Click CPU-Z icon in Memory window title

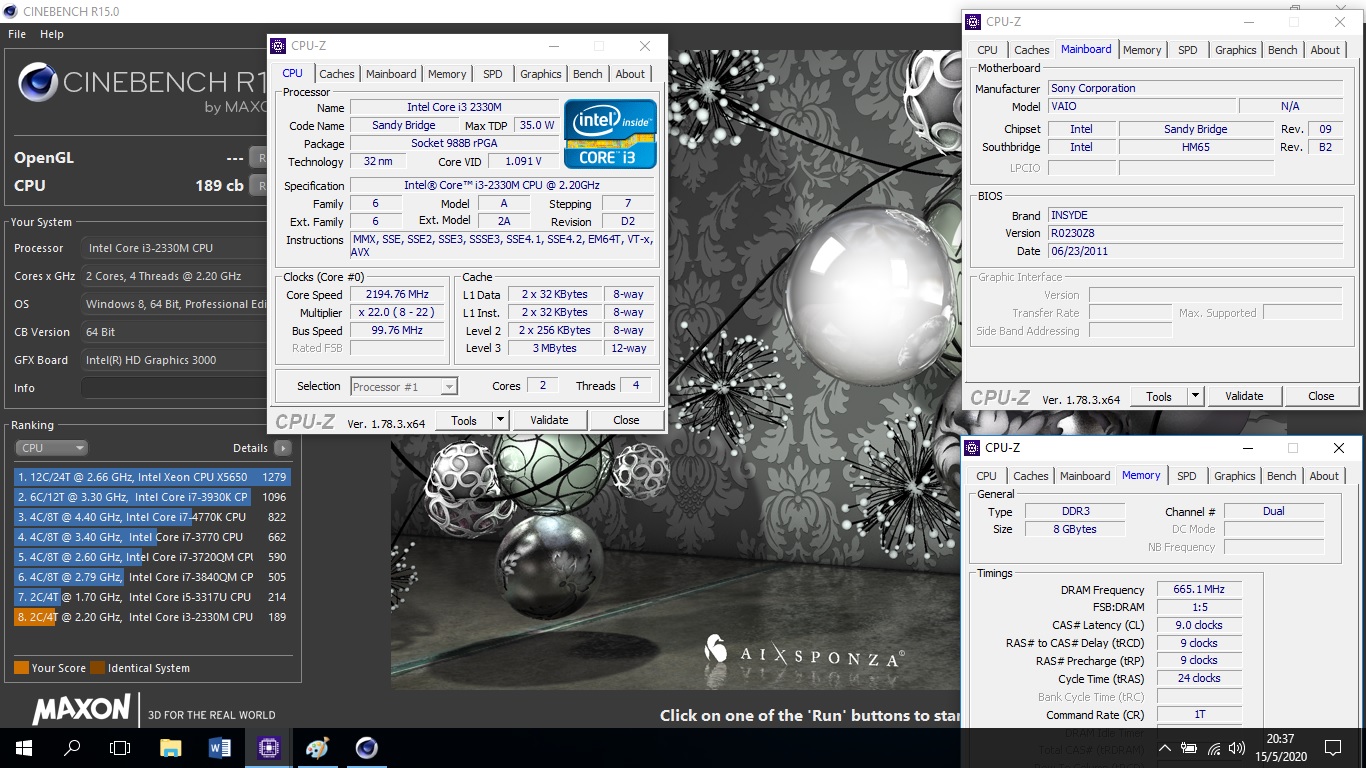[x=973, y=448]
